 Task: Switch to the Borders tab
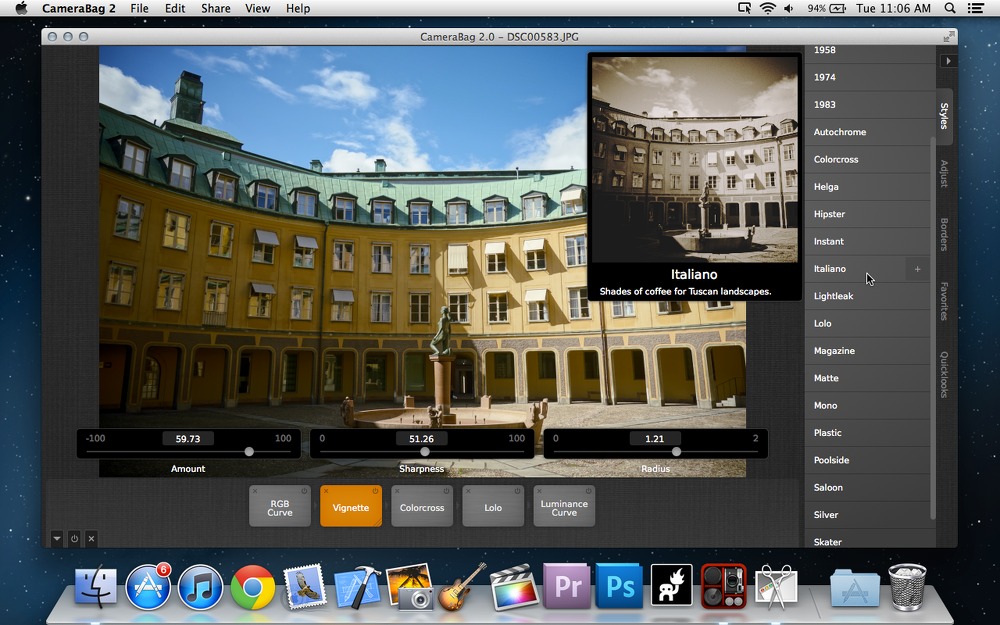tap(944, 234)
